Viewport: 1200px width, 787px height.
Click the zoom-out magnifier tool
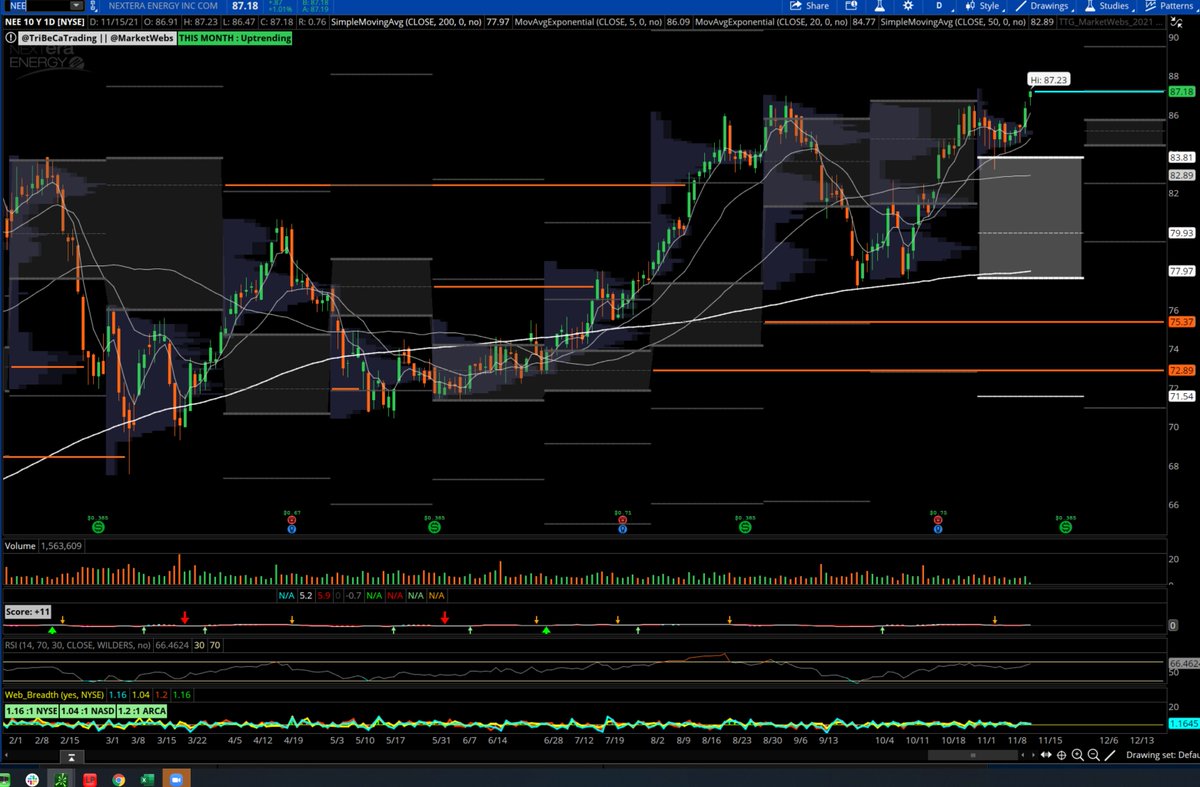[x=1092, y=756]
